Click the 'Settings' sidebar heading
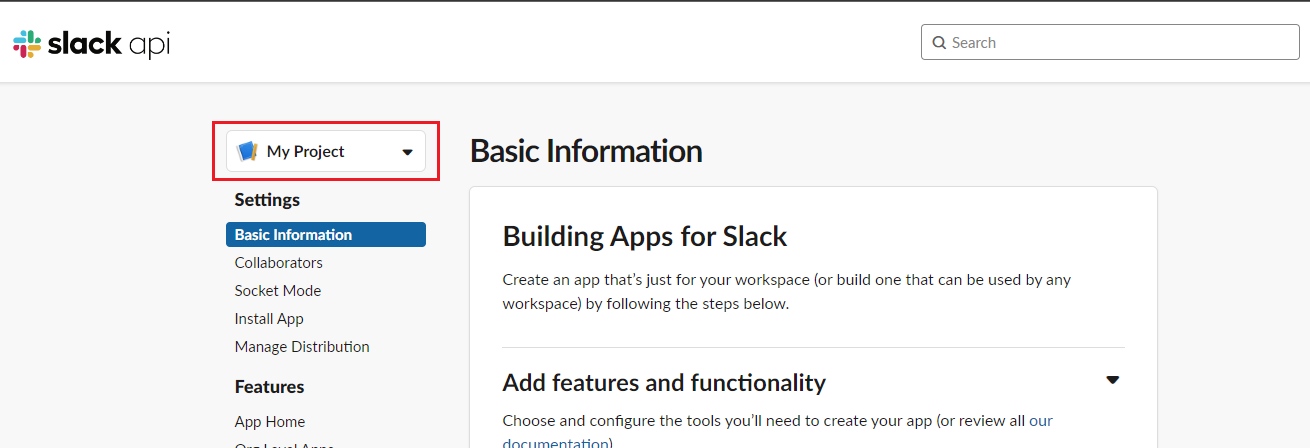Viewport: 1310px width, 448px height. (267, 200)
